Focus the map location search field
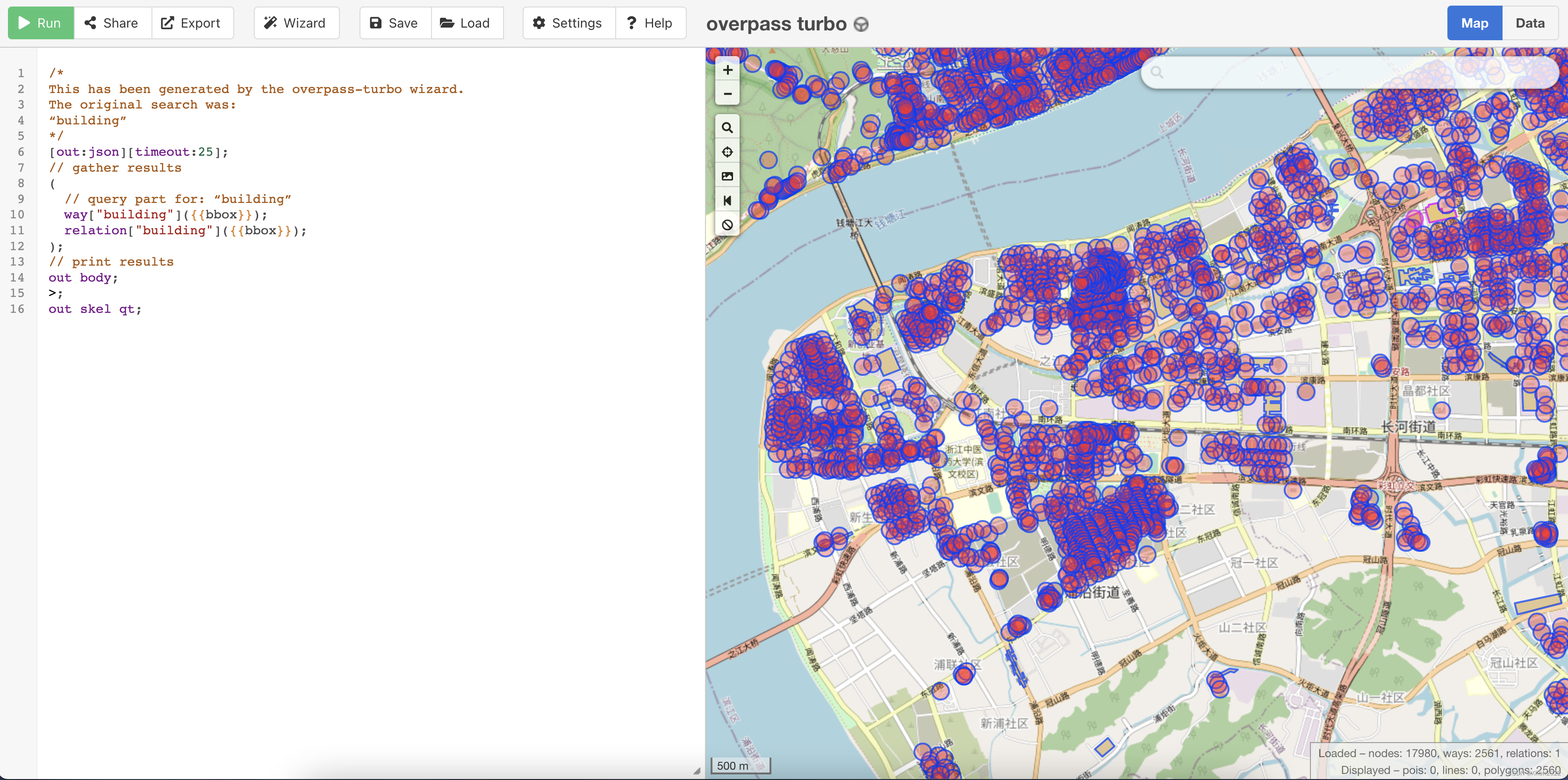 click(x=1350, y=73)
